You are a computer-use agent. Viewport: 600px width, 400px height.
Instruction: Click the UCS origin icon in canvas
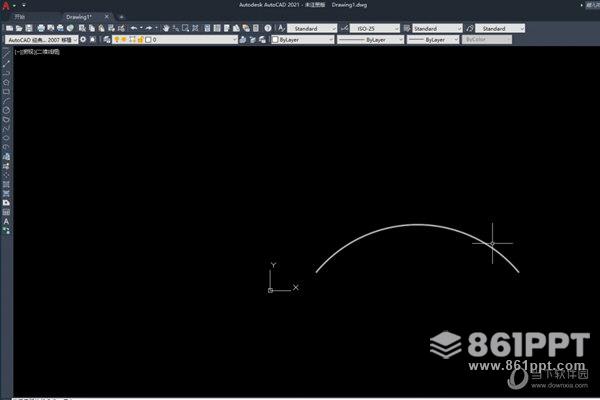pos(271,291)
